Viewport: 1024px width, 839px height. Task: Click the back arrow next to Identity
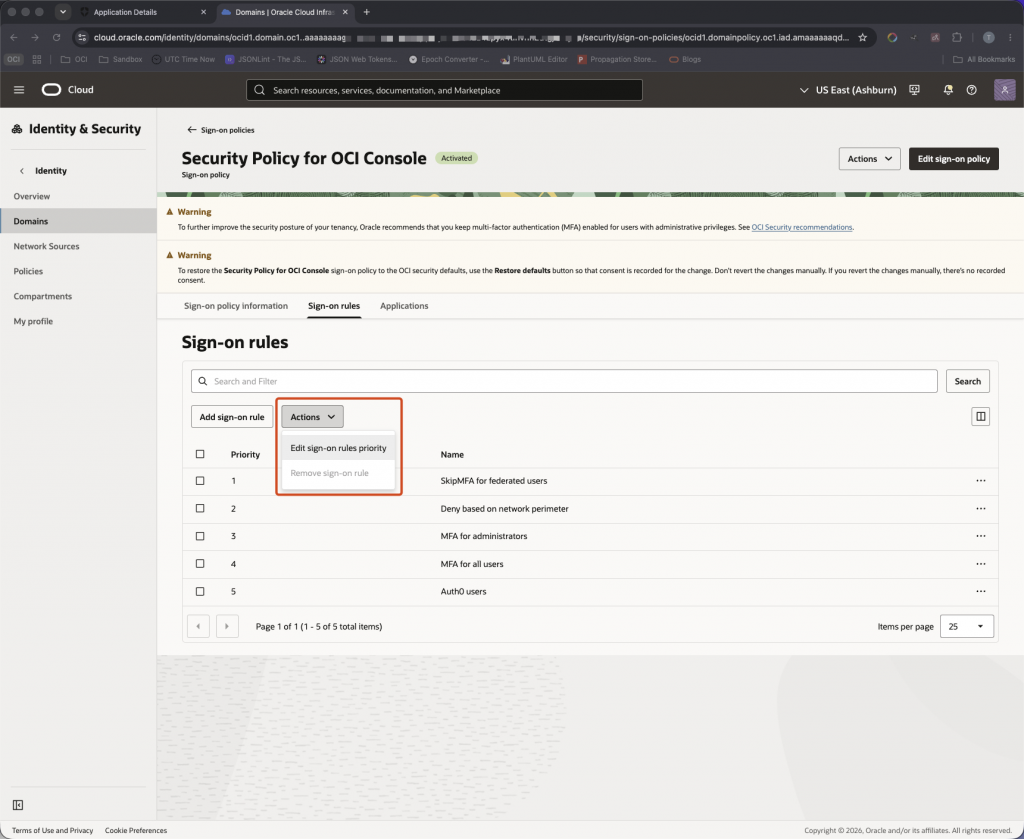point(22,171)
